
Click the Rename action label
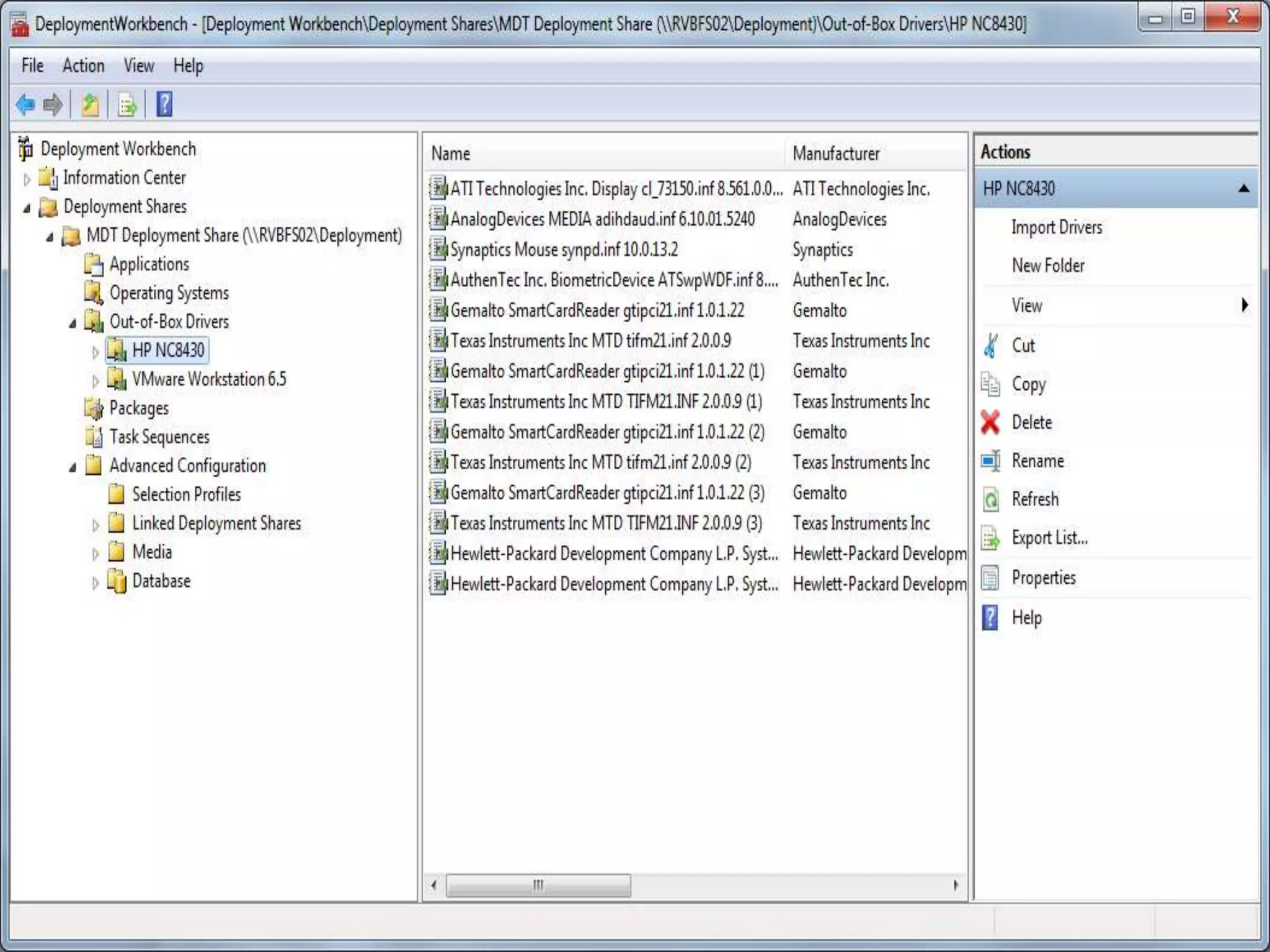click(x=1037, y=461)
